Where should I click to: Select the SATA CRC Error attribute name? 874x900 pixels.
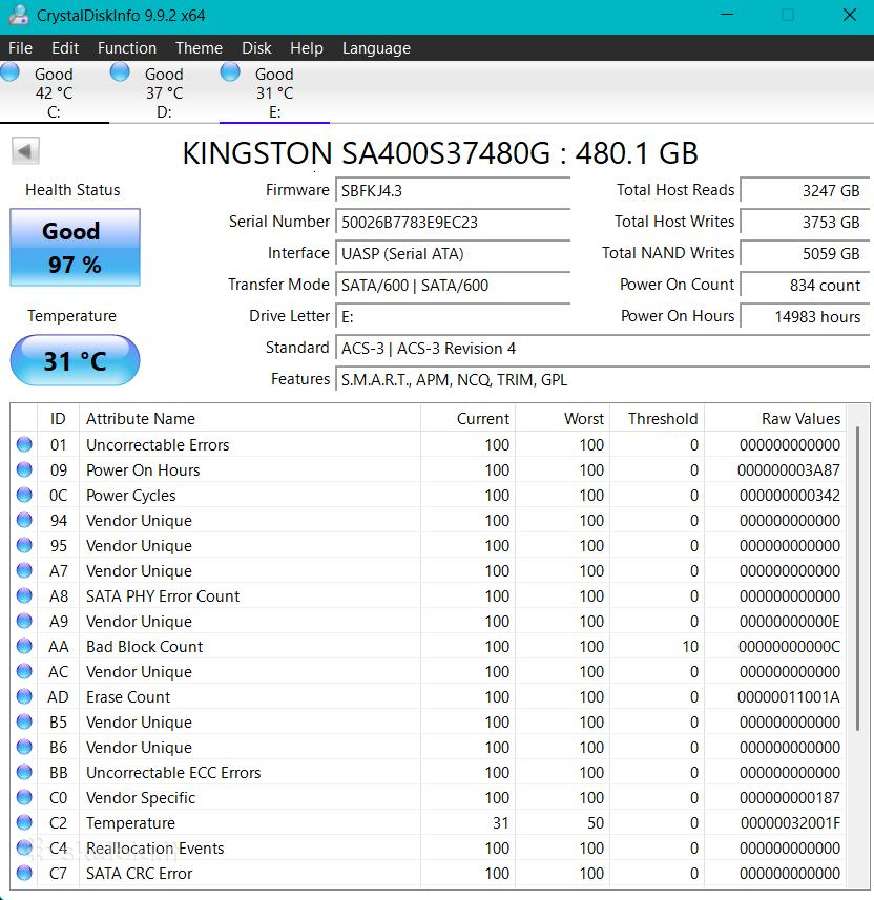[139, 874]
